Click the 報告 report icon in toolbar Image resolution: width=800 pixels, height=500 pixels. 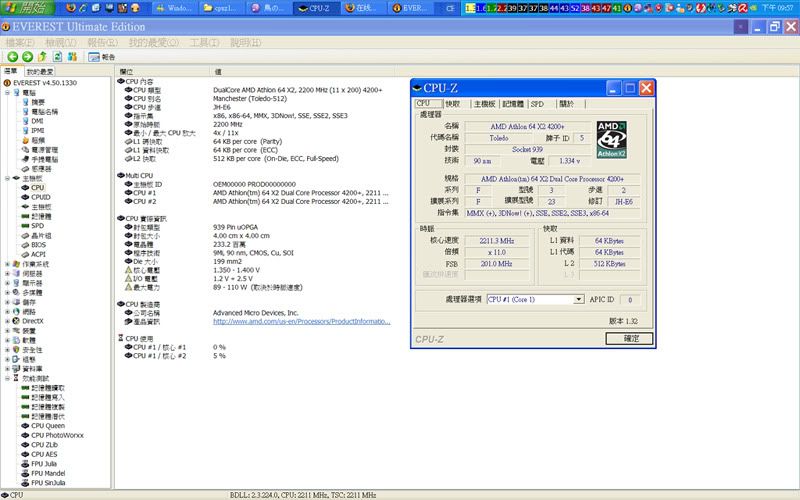102,58
